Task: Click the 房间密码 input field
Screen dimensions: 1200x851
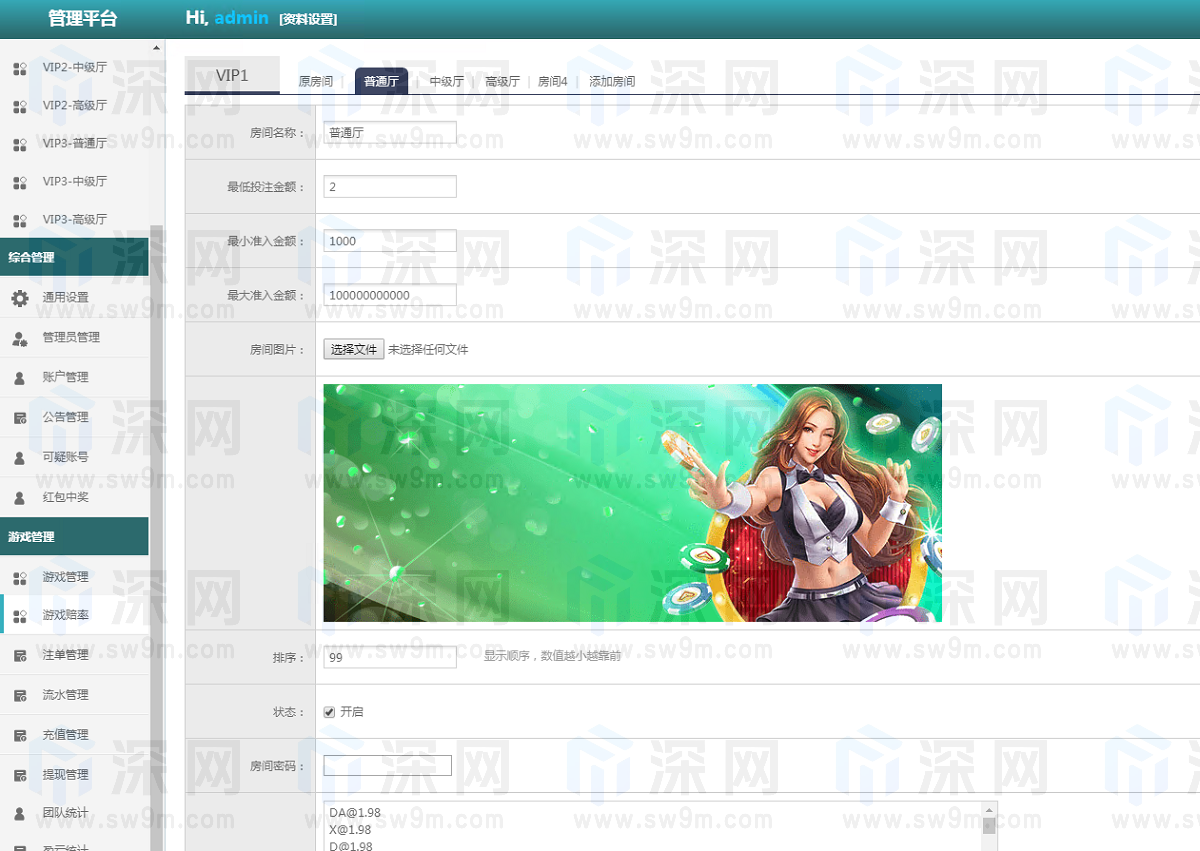Action: click(x=387, y=766)
